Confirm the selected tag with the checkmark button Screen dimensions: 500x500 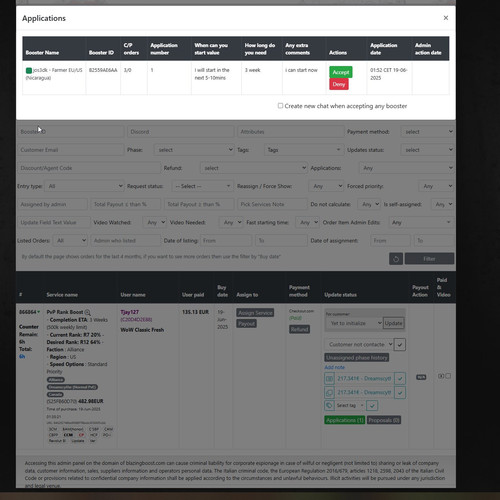click(372, 405)
